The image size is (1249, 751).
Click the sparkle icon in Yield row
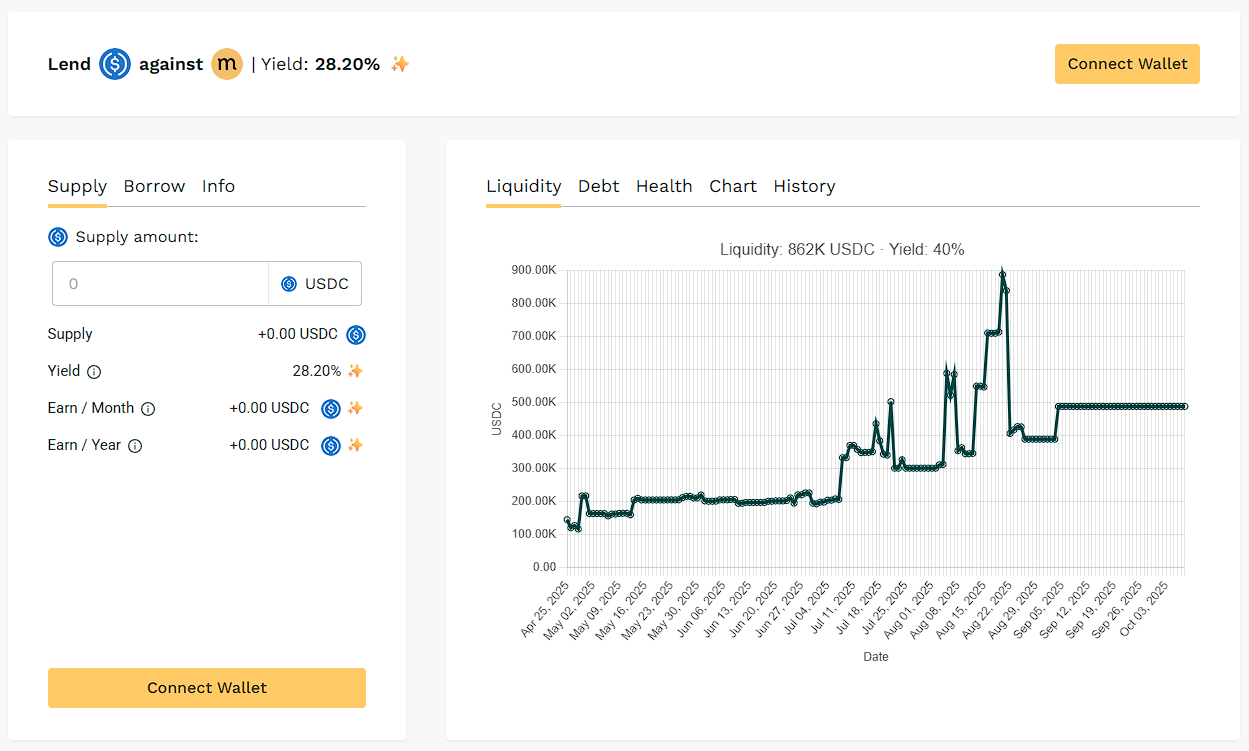click(355, 372)
